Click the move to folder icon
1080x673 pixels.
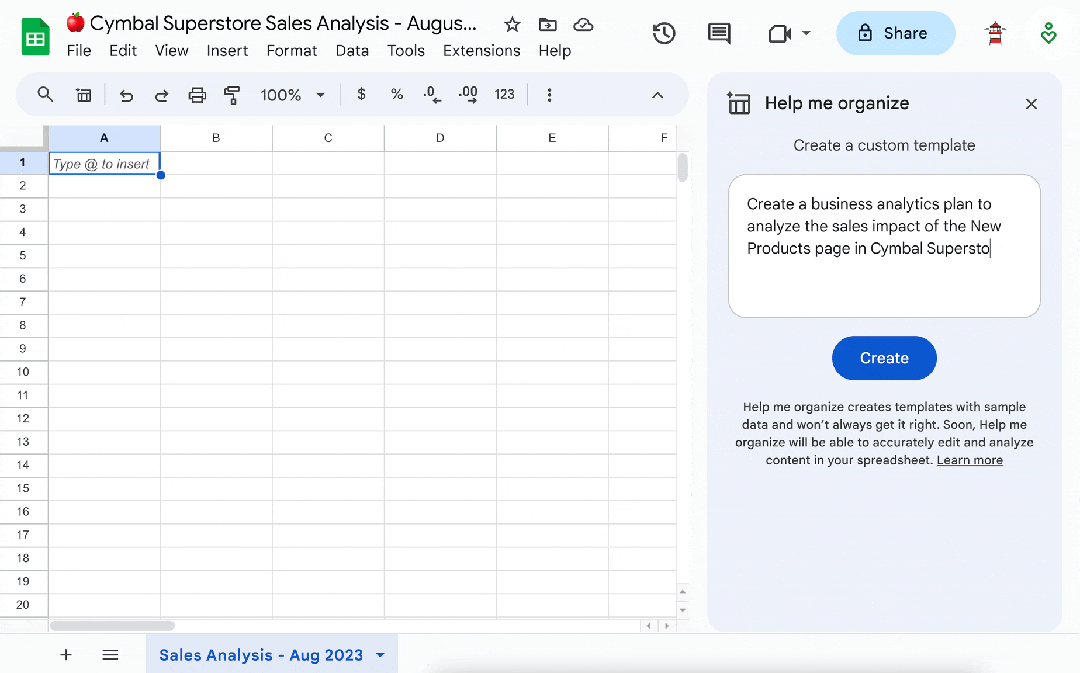tap(548, 25)
